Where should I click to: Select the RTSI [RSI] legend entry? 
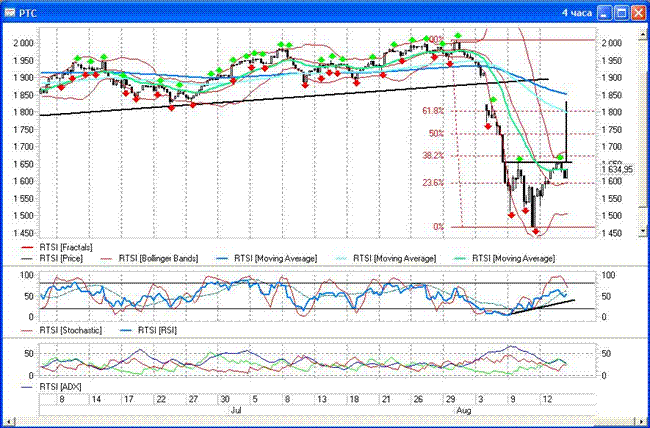coord(148,331)
